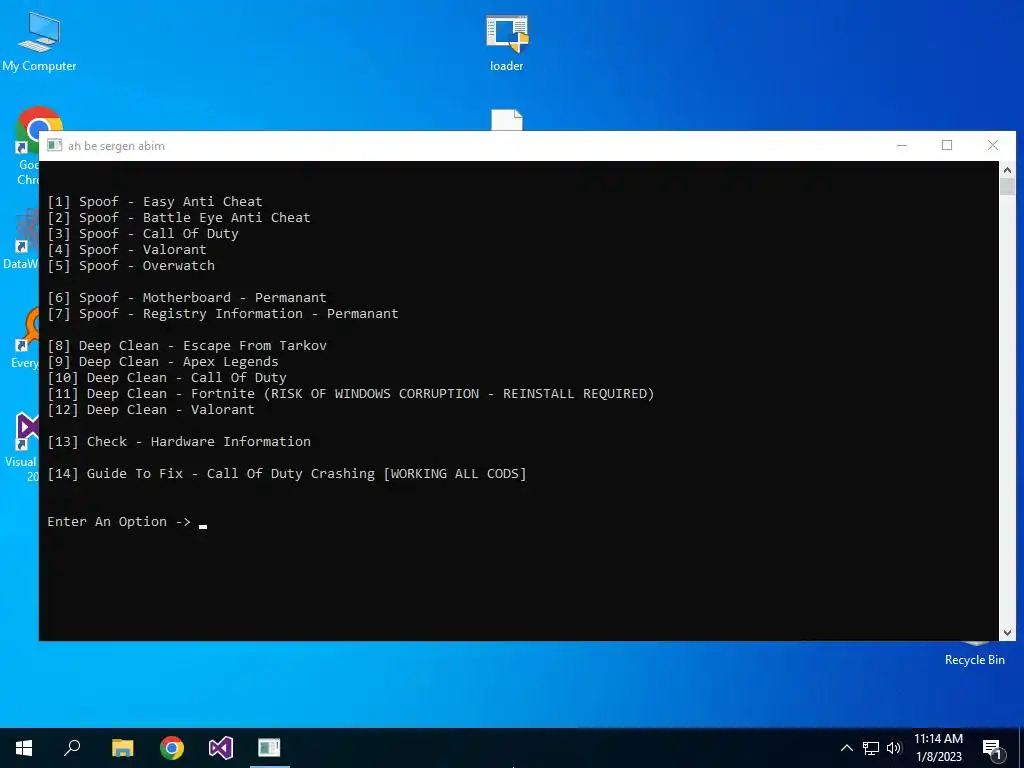The width and height of the screenshot is (1024, 768).
Task: Click the '[10] Deep Clean - Call Of Duty' line
Action: [167, 377]
